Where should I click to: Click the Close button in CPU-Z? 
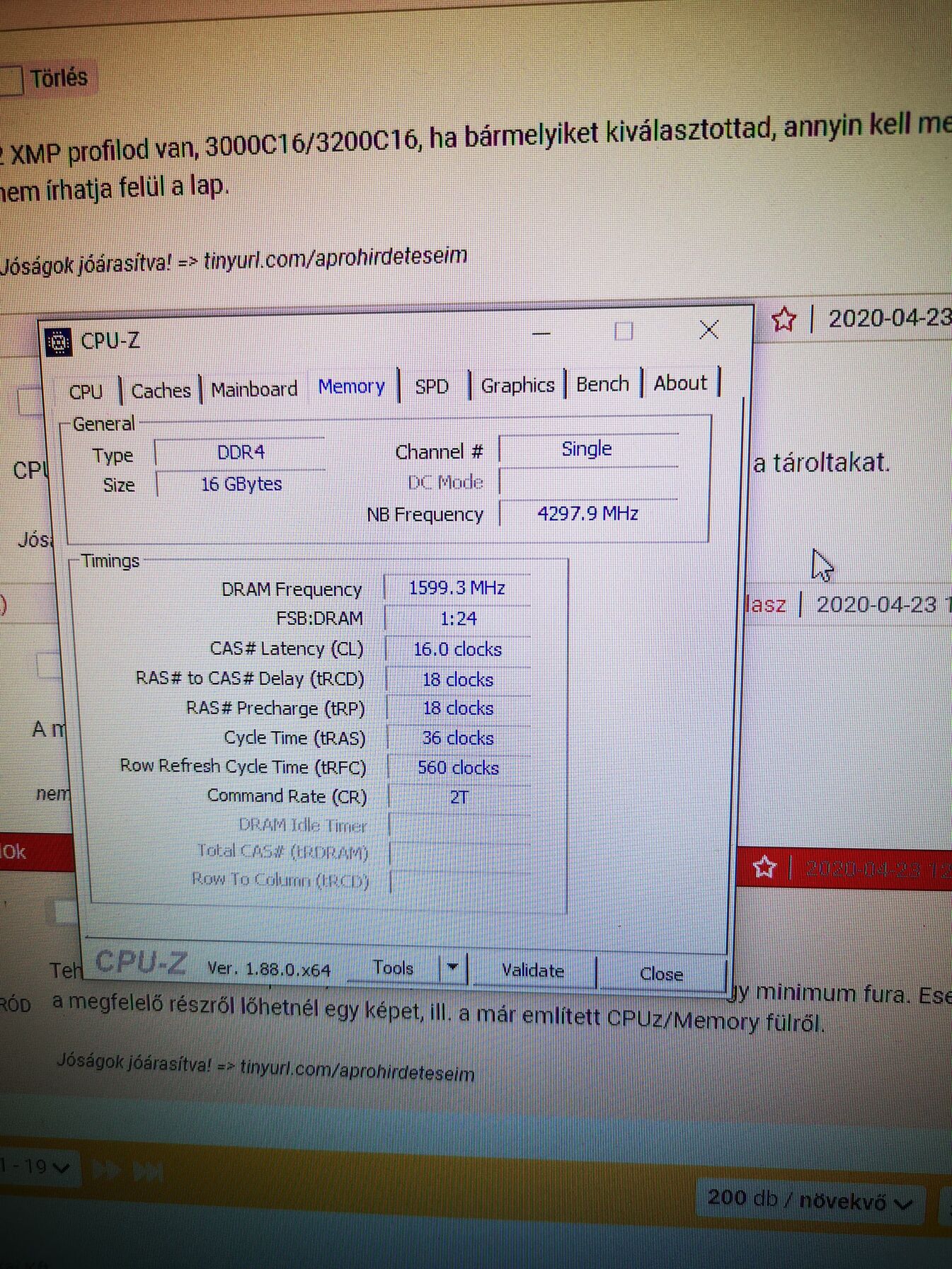tap(661, 974)
